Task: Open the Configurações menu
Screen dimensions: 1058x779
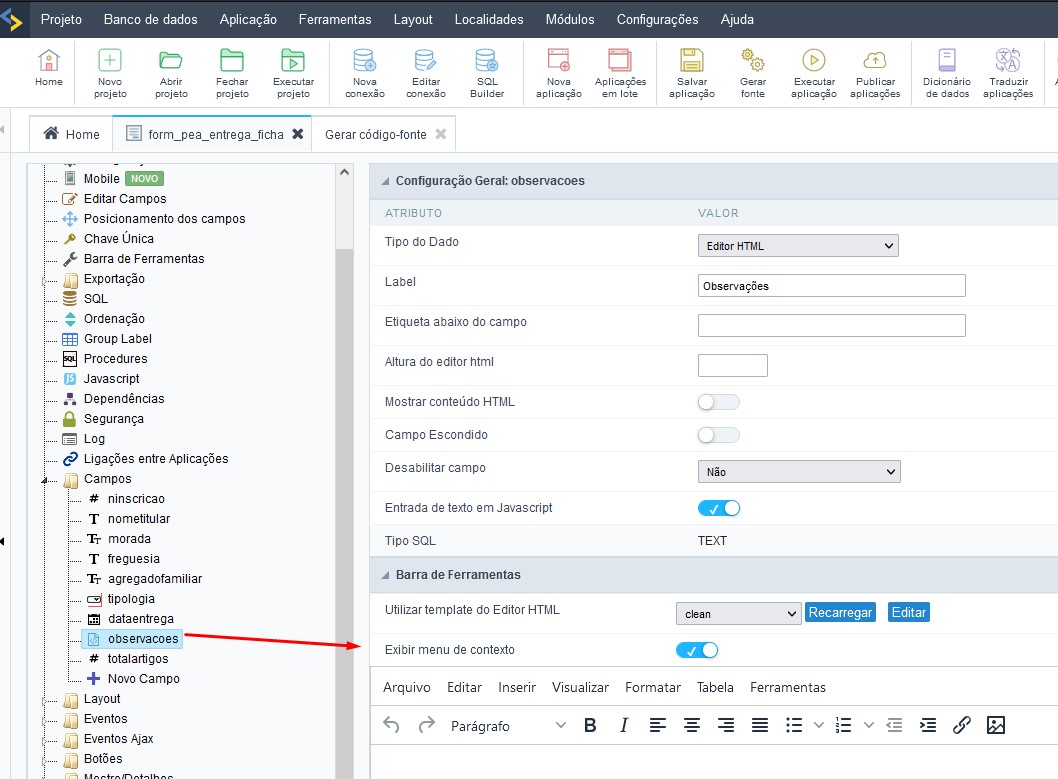Action: [x=657, y=20]
